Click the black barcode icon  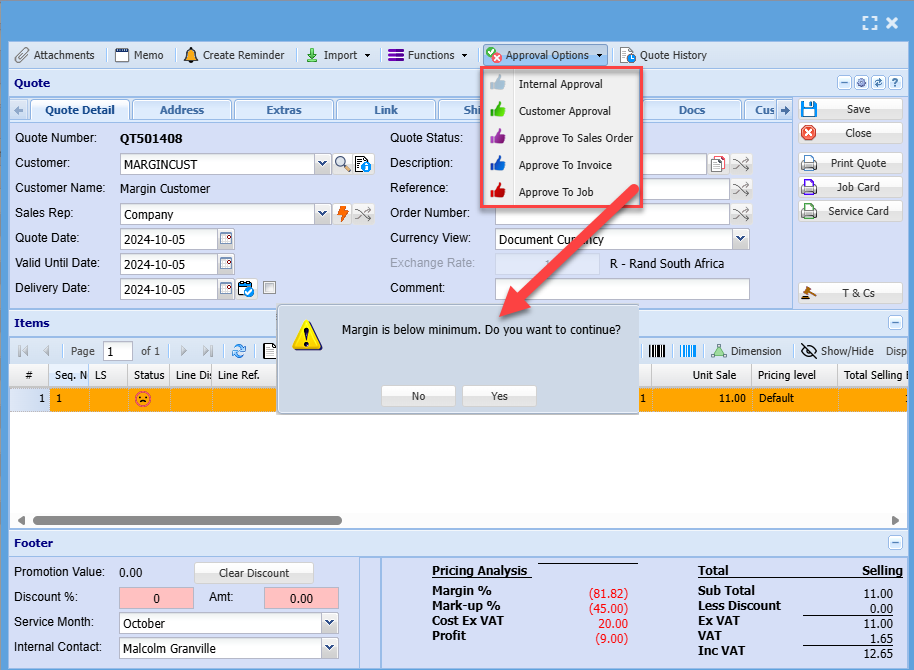coord(657,351)
